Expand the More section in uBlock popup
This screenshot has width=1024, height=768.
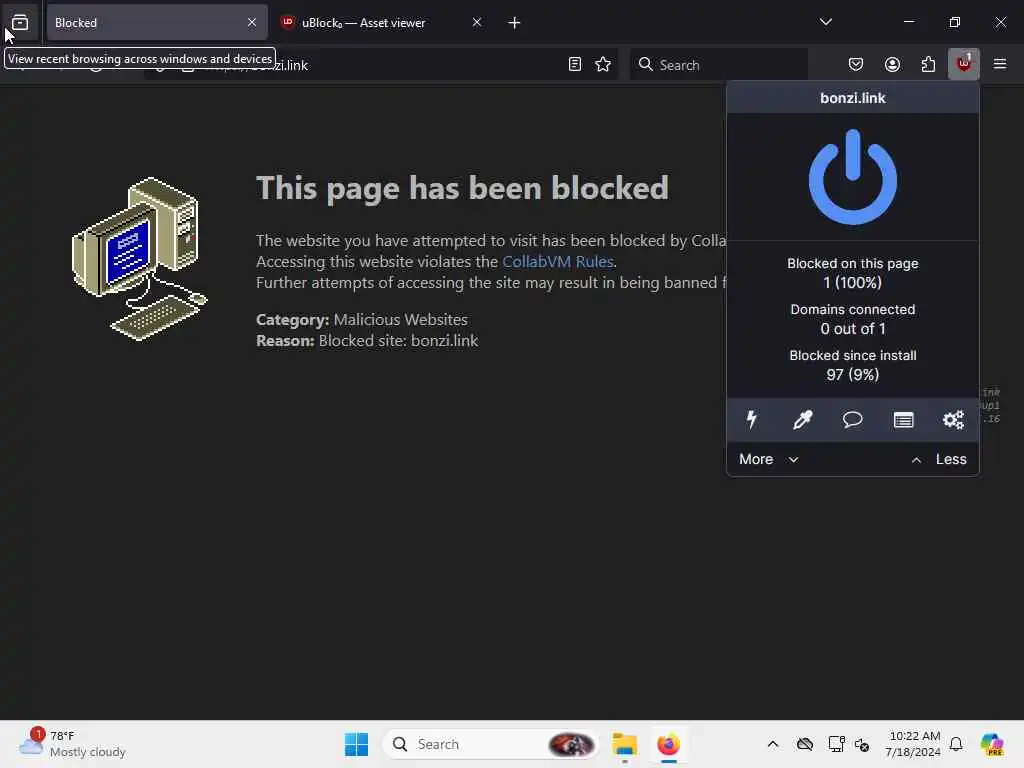[769, 459]
